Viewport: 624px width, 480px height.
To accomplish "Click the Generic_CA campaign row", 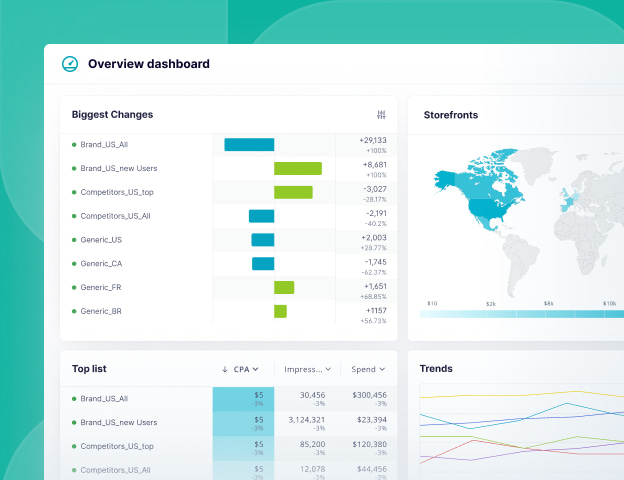I will [101, 264].
